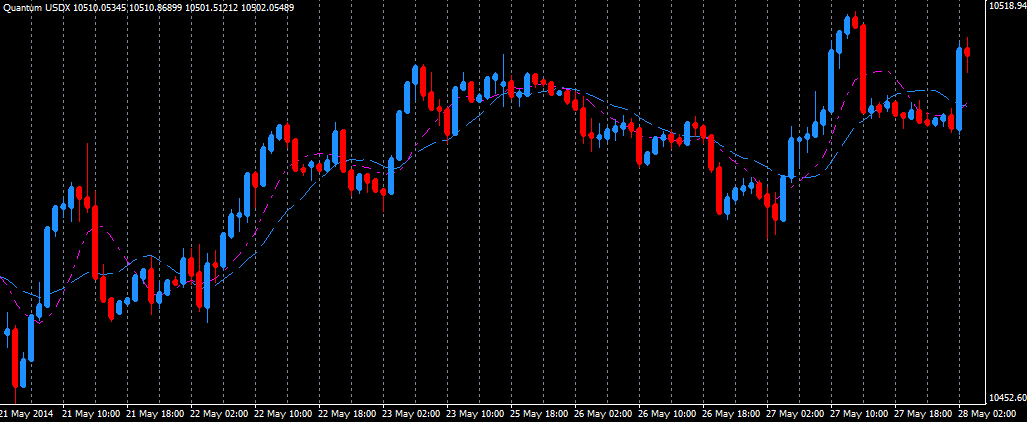Select the 26 May 10:00 time label
Screen dimensions: 1027x422
tap(667, 413)
